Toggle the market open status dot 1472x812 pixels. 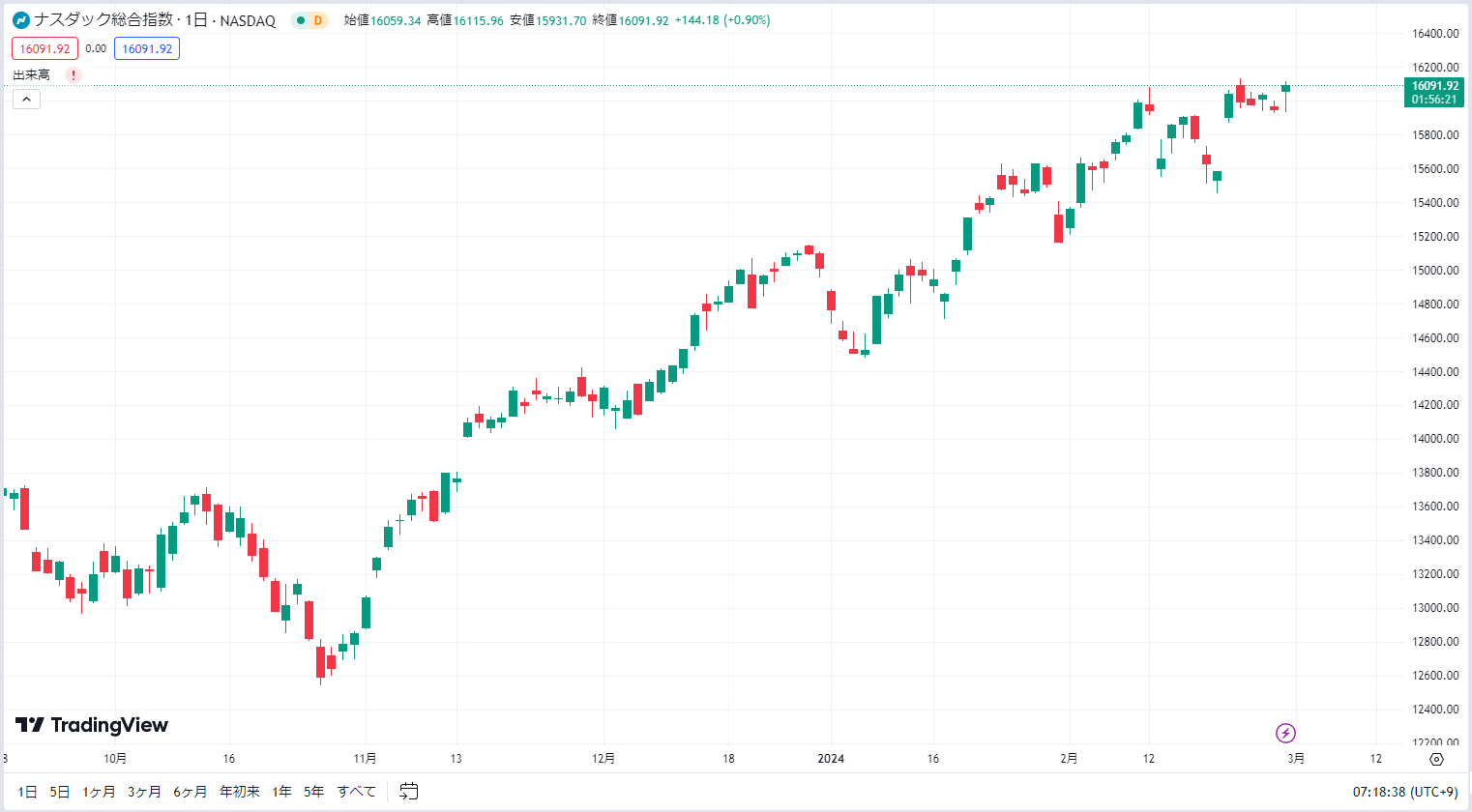301,20
